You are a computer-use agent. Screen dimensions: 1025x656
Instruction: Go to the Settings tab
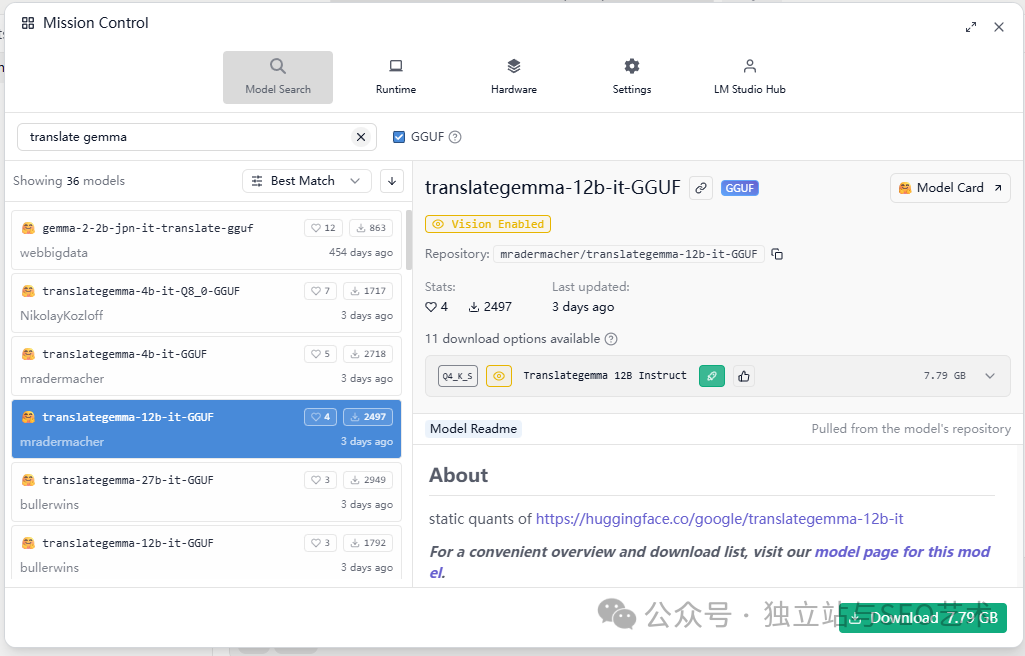(631, 77)
